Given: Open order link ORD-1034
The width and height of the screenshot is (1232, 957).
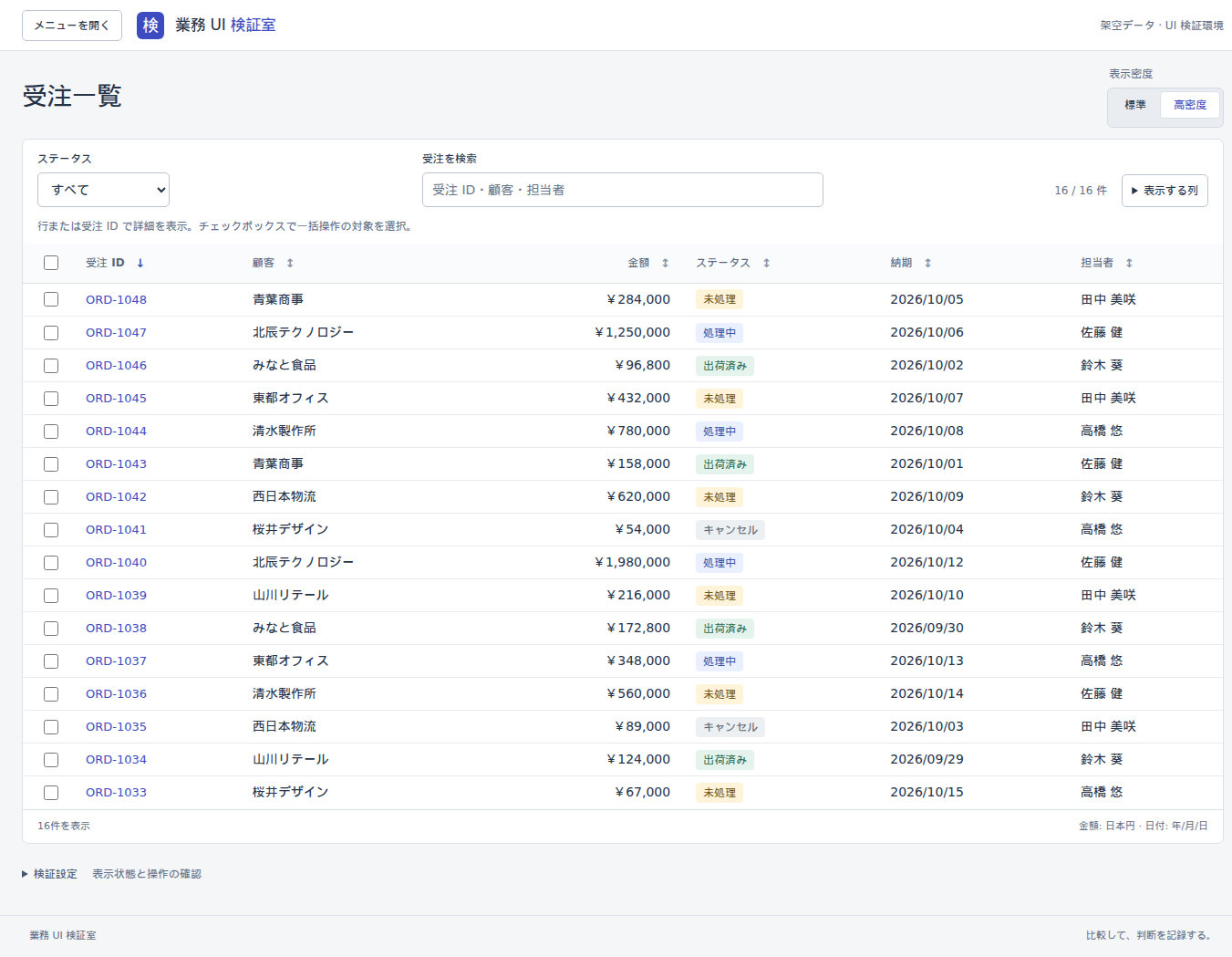Looking at the screenshot, I should 116,759.
